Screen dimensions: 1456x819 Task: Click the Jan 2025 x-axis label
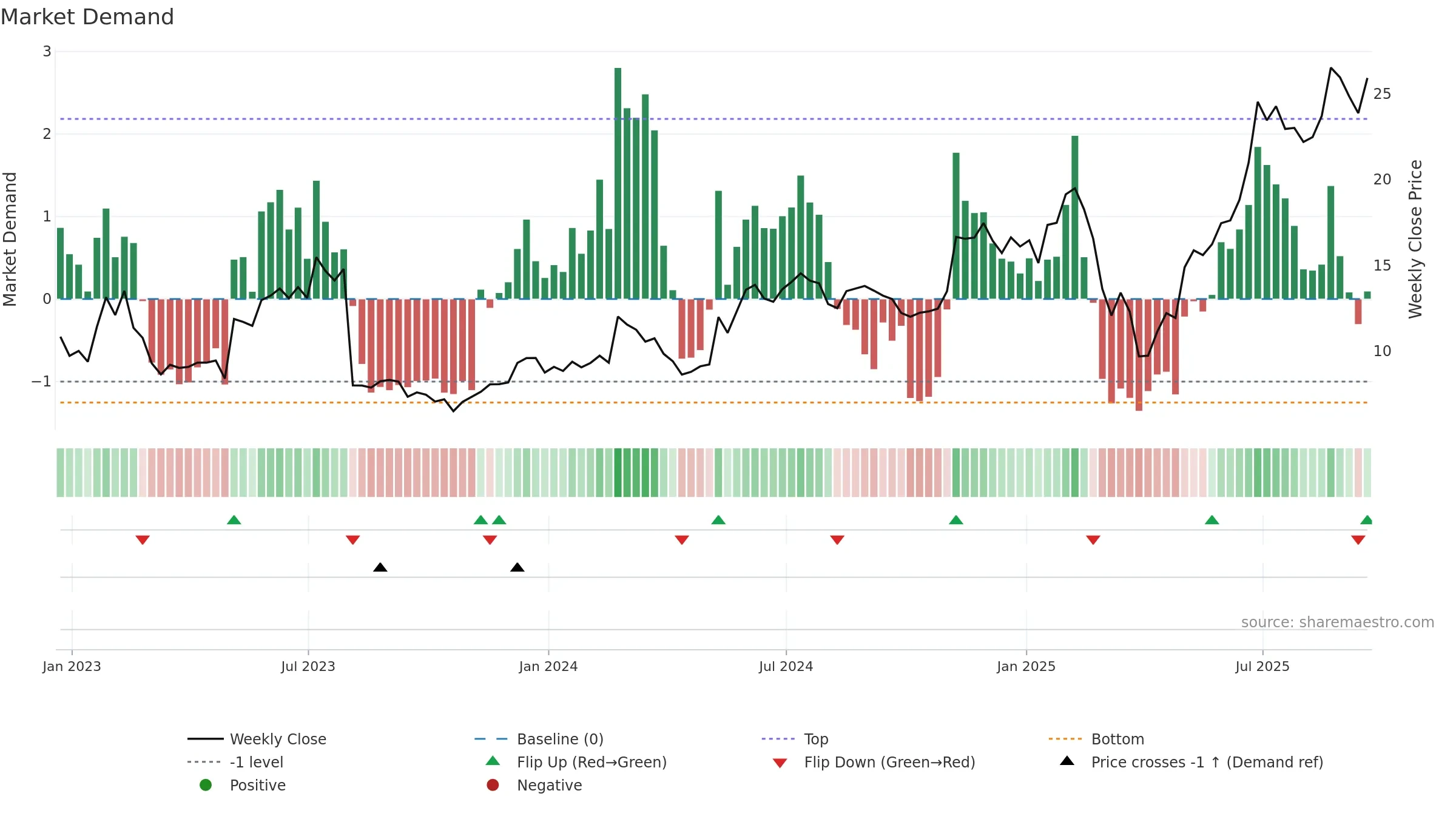tap(1026, 667)
